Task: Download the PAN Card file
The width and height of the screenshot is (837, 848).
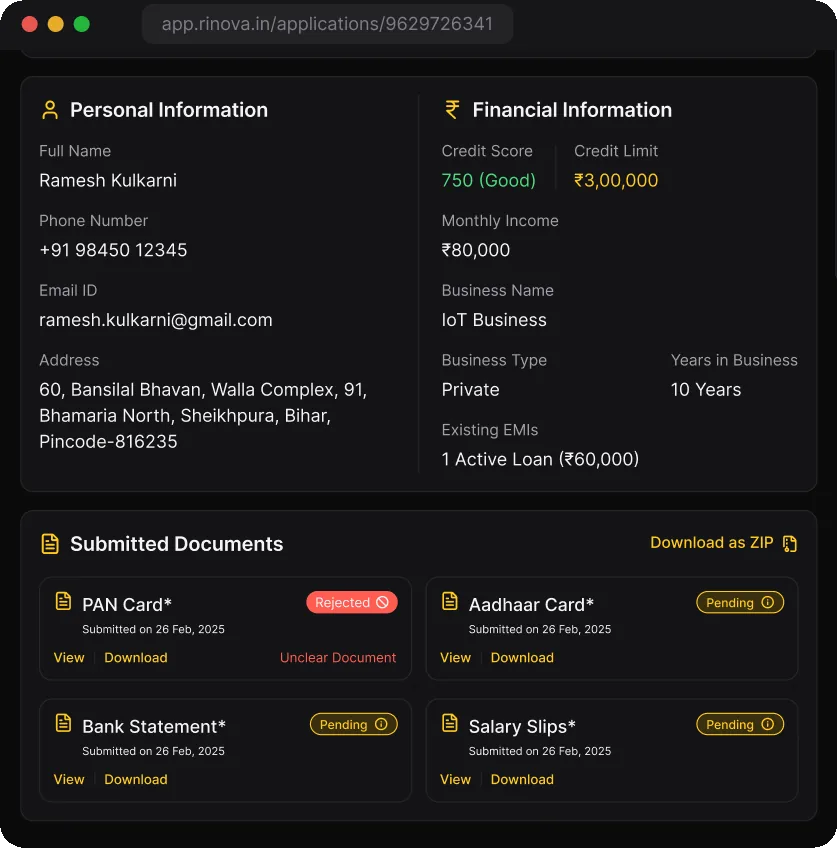Action: (x=136, y=658)
